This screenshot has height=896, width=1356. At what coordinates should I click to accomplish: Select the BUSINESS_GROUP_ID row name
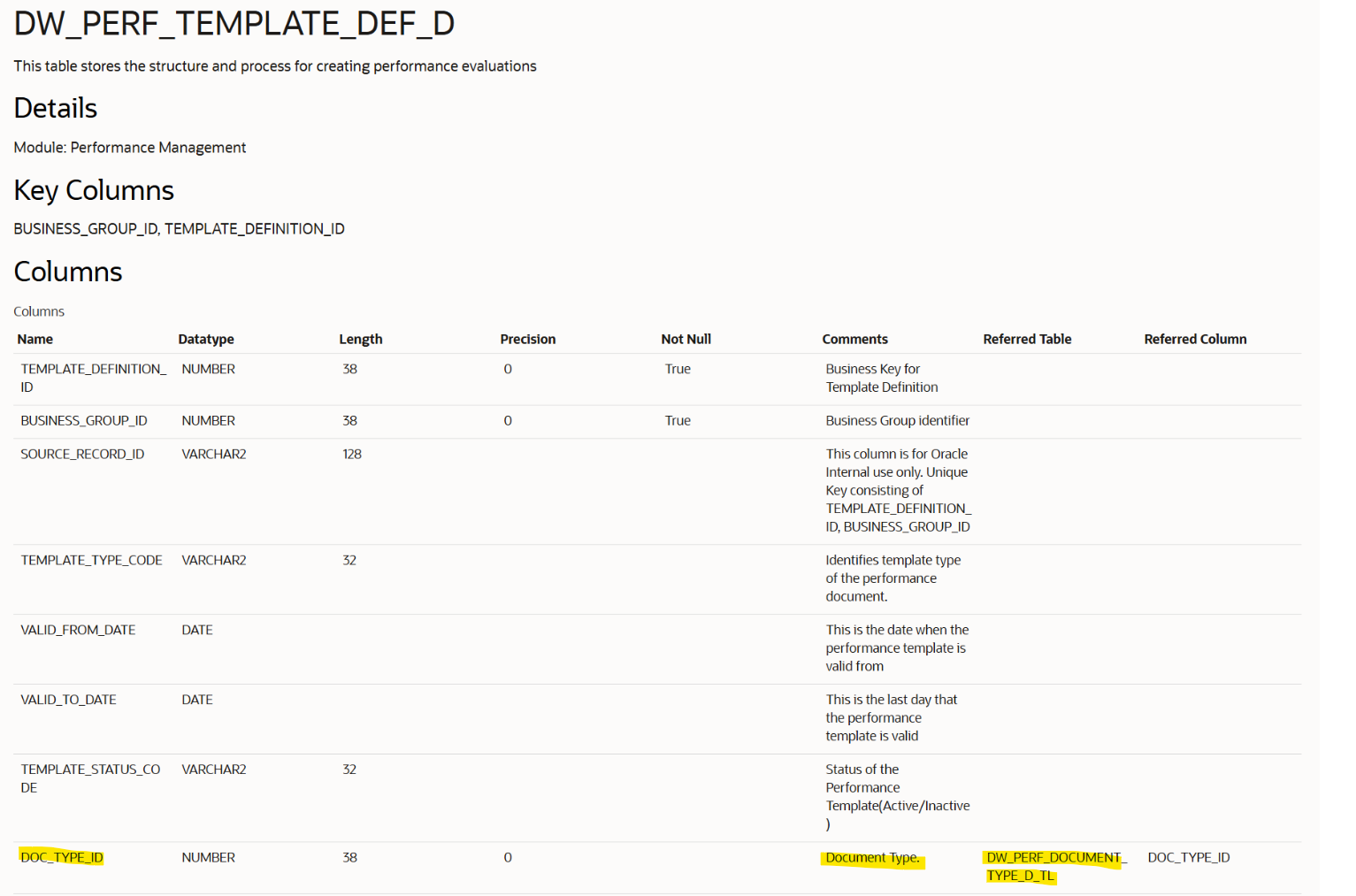84,420
